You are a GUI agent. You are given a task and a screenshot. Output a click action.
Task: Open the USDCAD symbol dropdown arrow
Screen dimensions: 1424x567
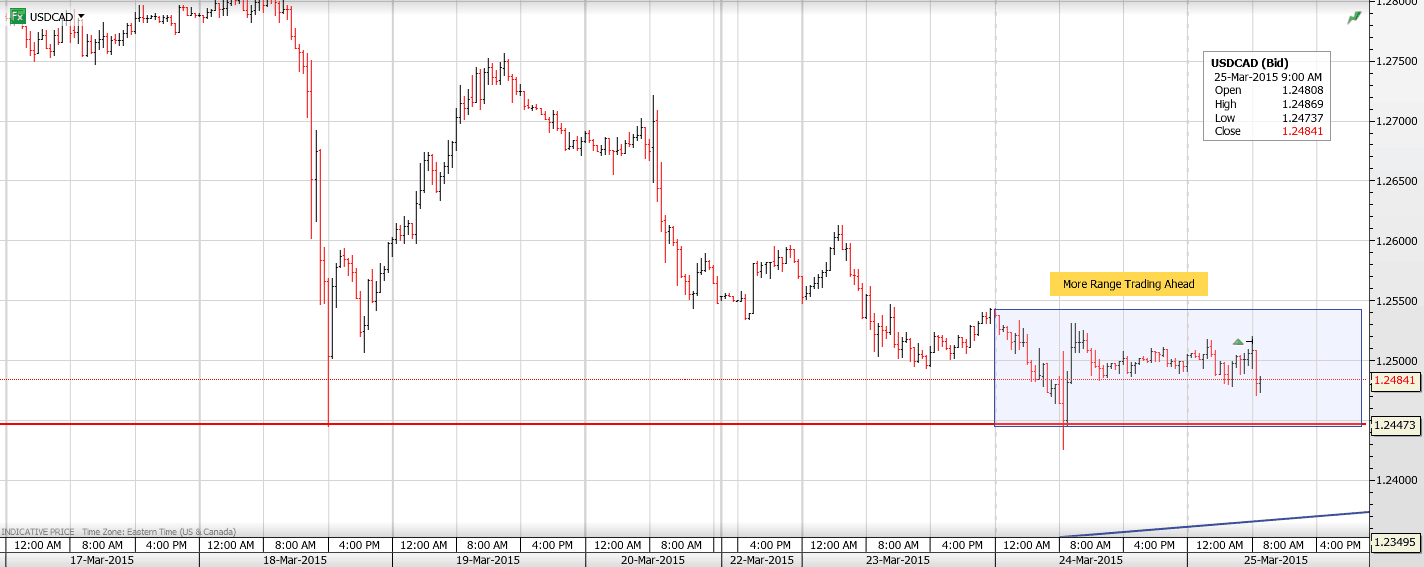81,17
